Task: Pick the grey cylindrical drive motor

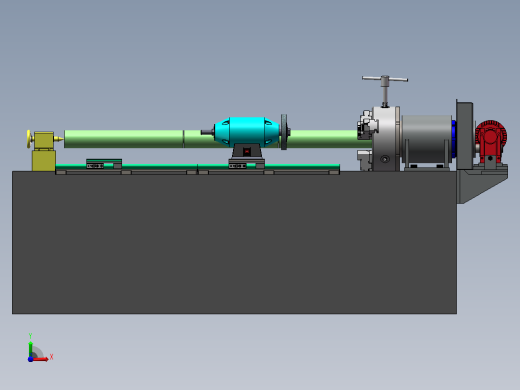Action: pyautogui.click(x=427, y=139)
